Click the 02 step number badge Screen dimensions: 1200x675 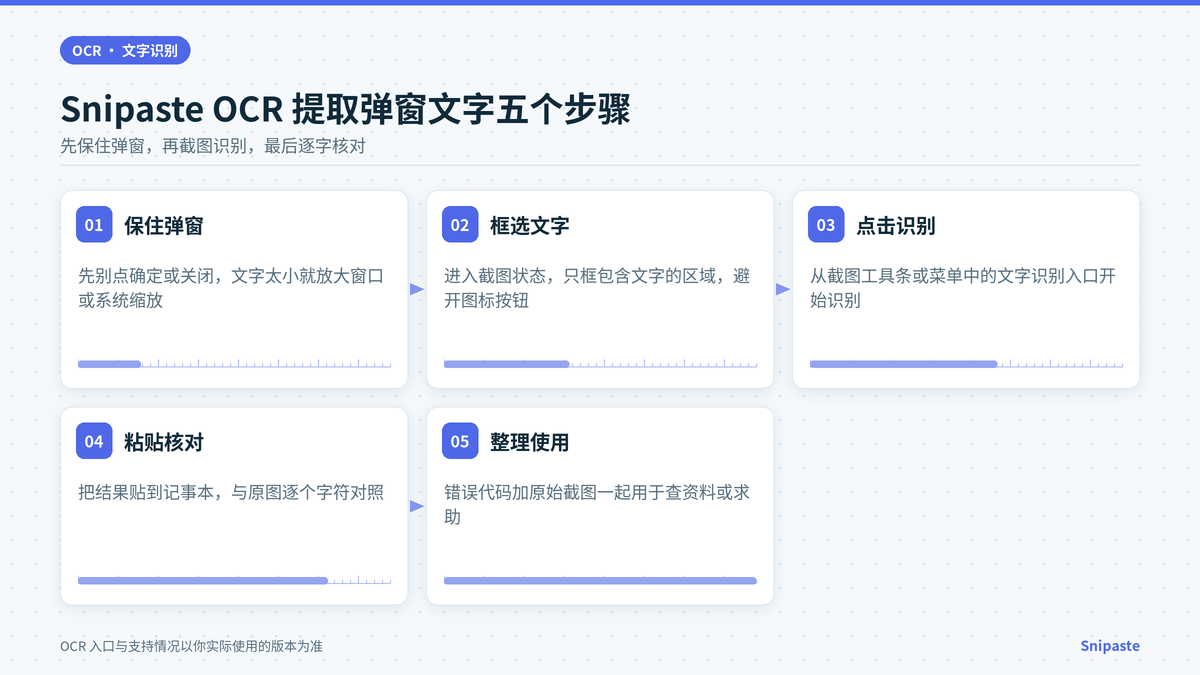tap(460, 225)
